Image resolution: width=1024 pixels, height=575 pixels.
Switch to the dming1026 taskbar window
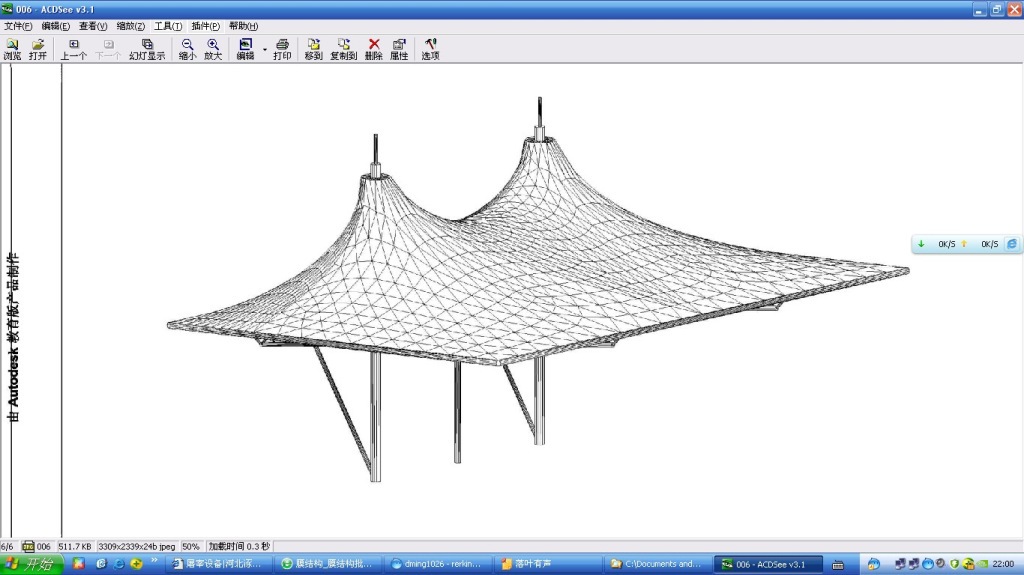tap(438, 565)
